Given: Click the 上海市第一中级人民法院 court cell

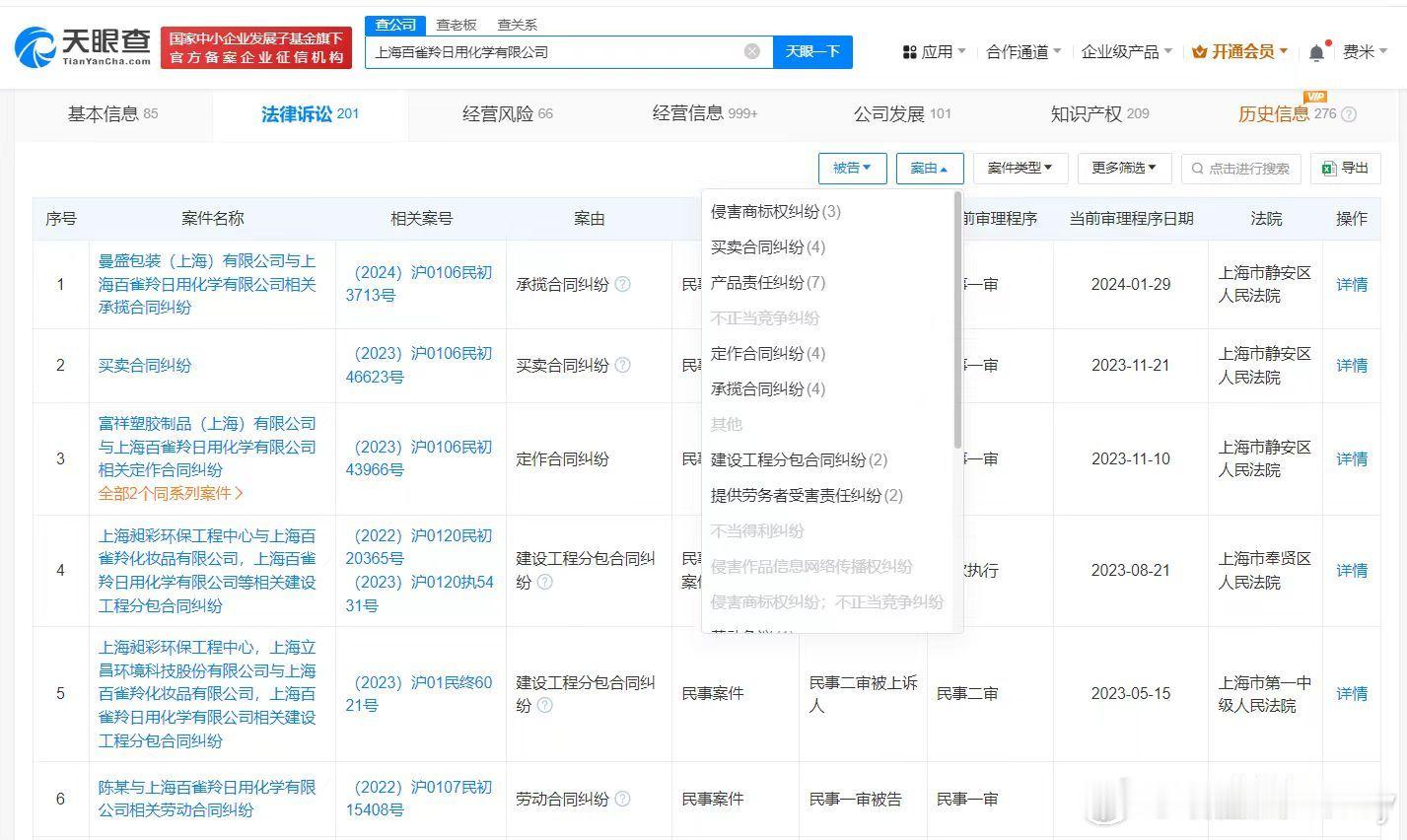Looking at the screenshot, I should pos(1265,693).
